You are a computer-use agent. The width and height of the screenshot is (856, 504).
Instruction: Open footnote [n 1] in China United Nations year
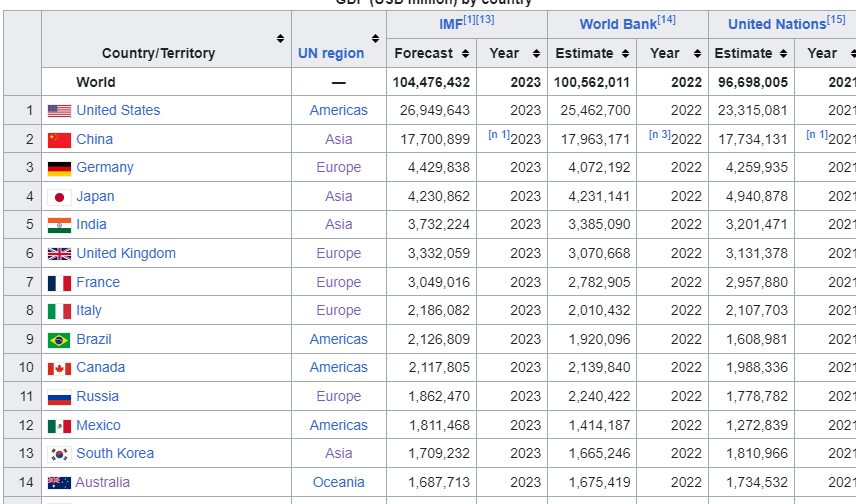coord(817,134)
